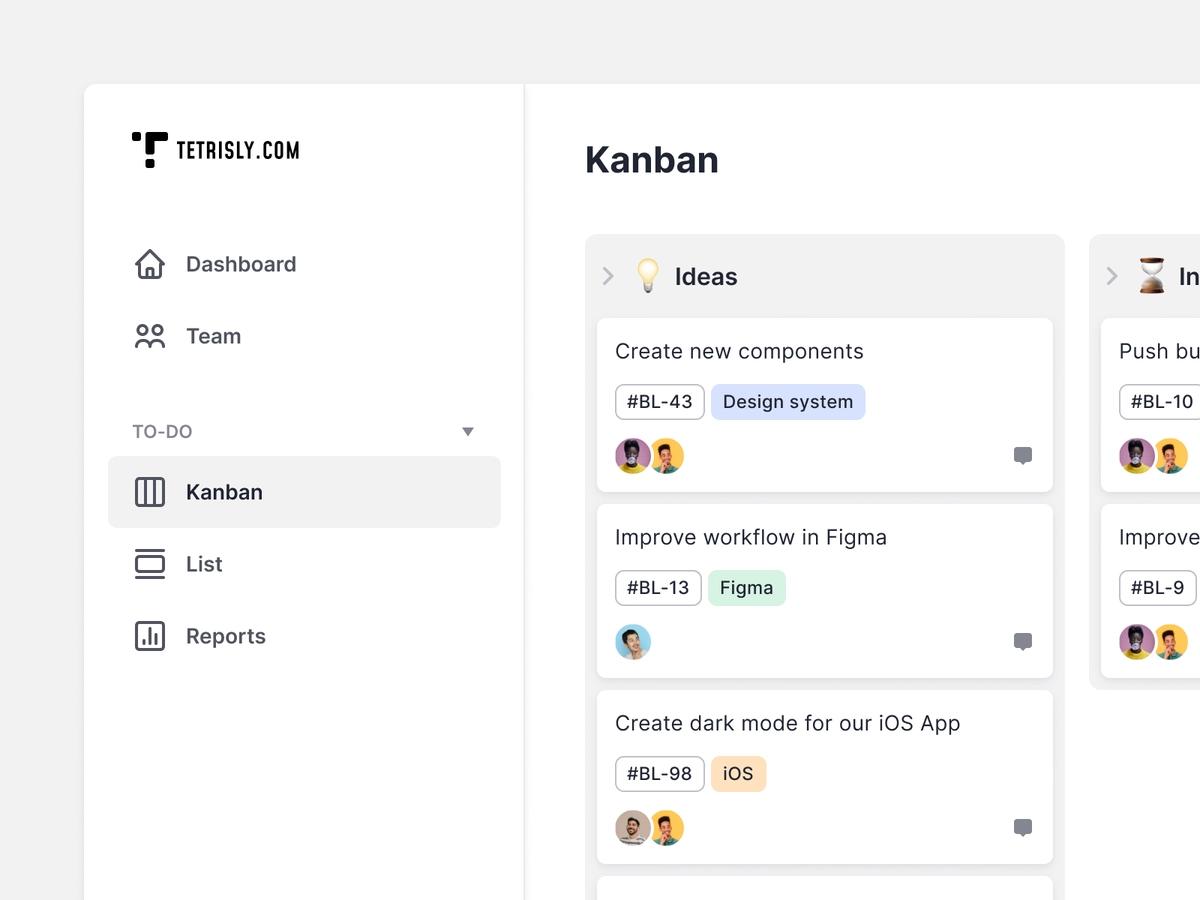Select the blue Design system label
This screenshot has width=1200, height=900.
[788, 402]
